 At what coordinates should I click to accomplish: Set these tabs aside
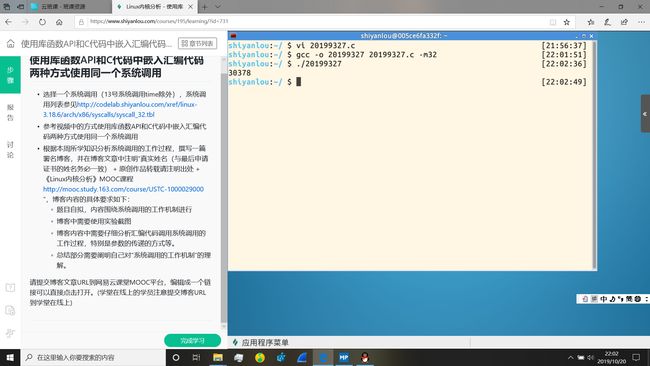coord(20,7)
